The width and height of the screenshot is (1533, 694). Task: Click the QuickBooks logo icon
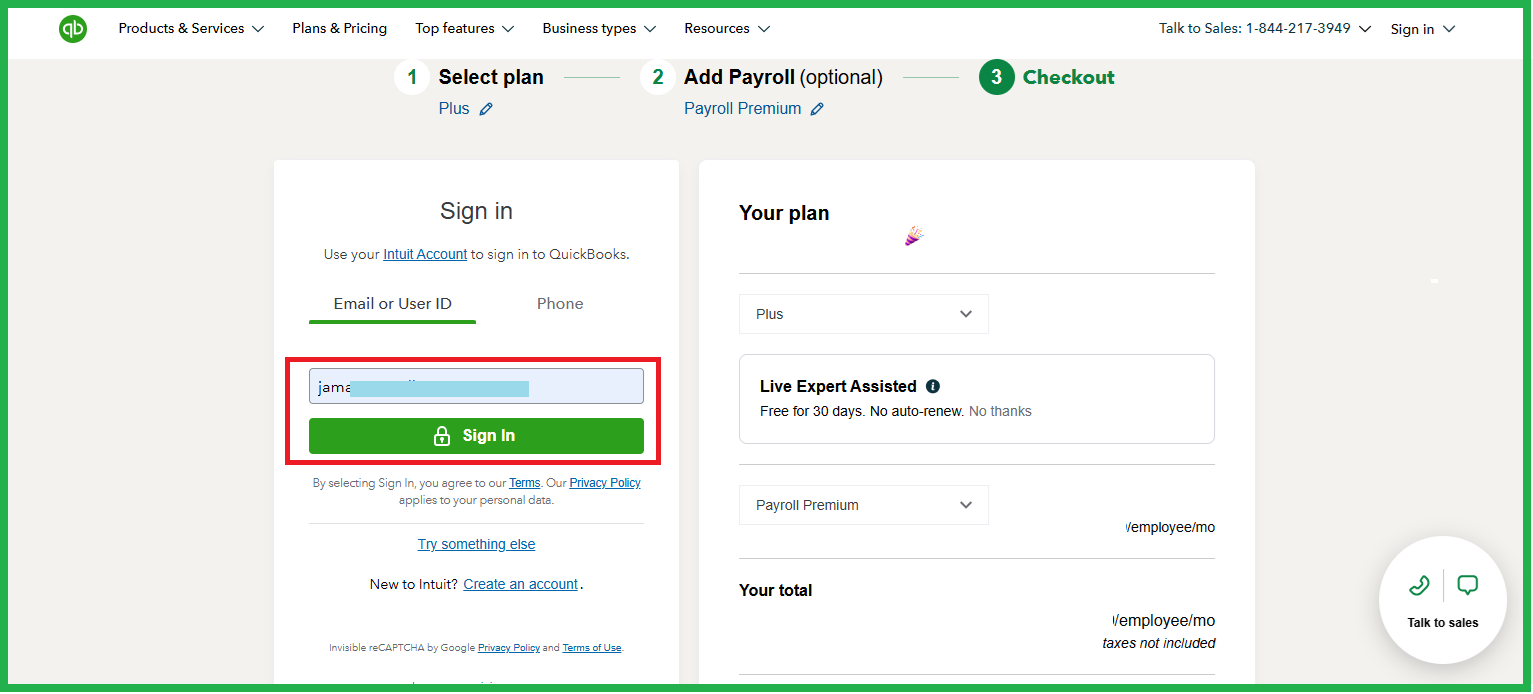(x=73, y=29)
